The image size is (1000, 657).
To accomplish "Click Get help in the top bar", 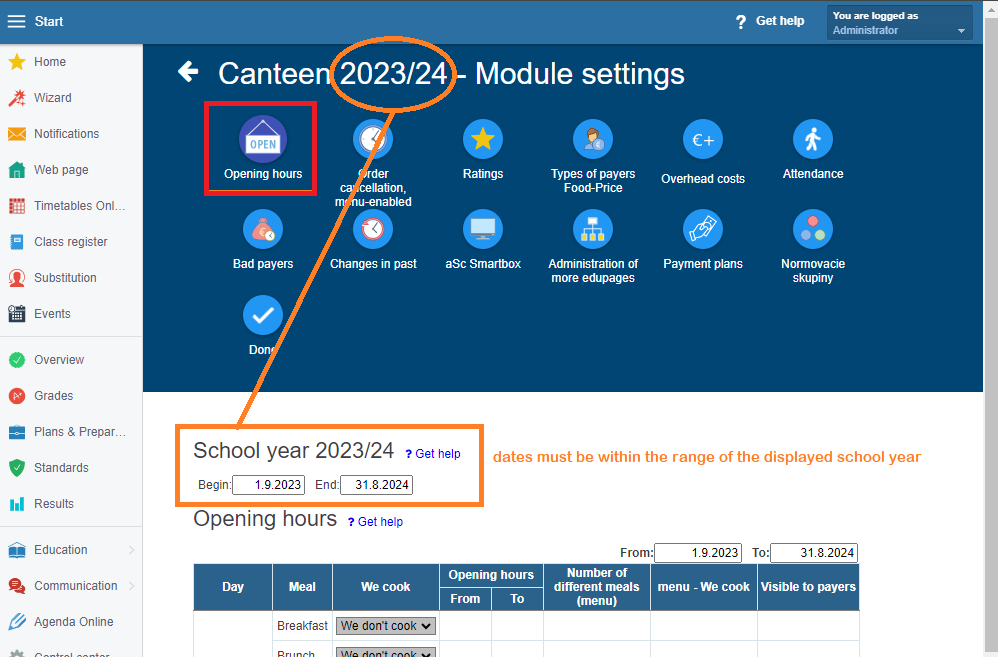I will (770, 21).
